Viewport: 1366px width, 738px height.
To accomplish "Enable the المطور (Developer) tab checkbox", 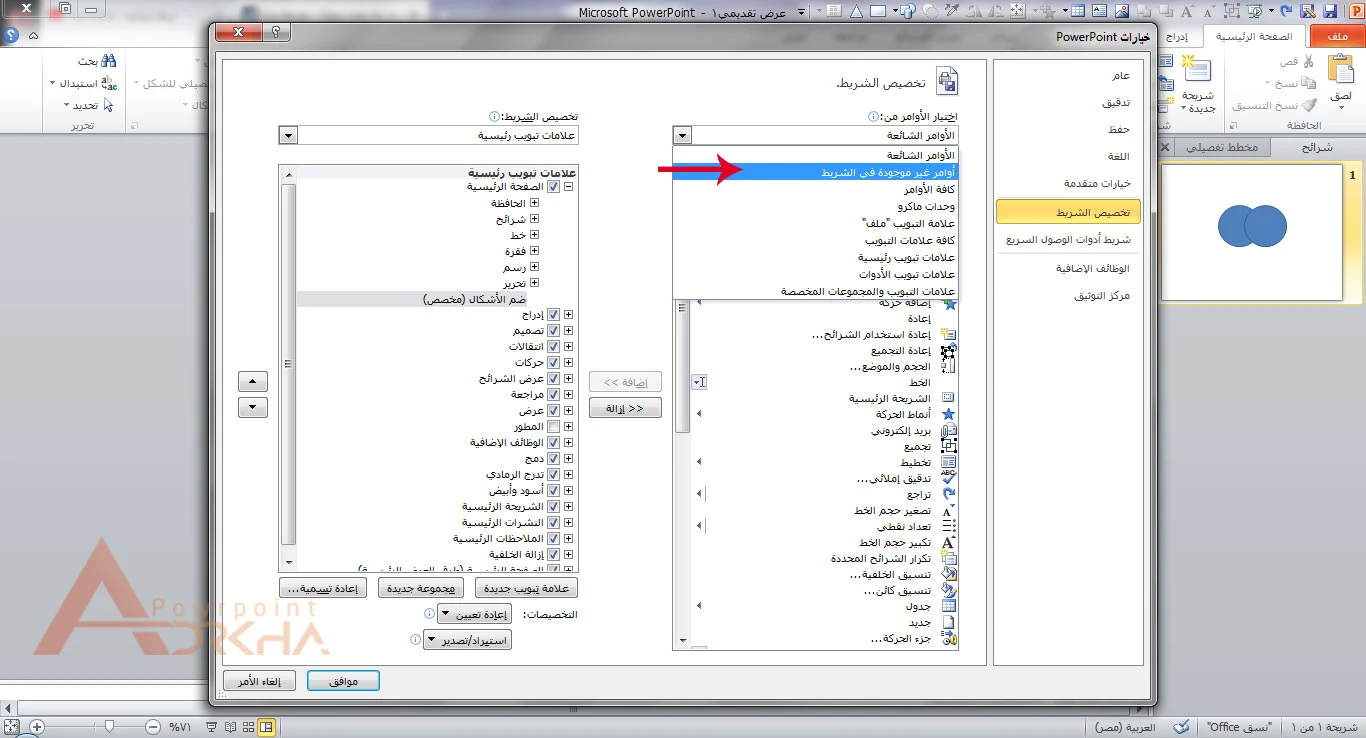I will coord(553,427).
